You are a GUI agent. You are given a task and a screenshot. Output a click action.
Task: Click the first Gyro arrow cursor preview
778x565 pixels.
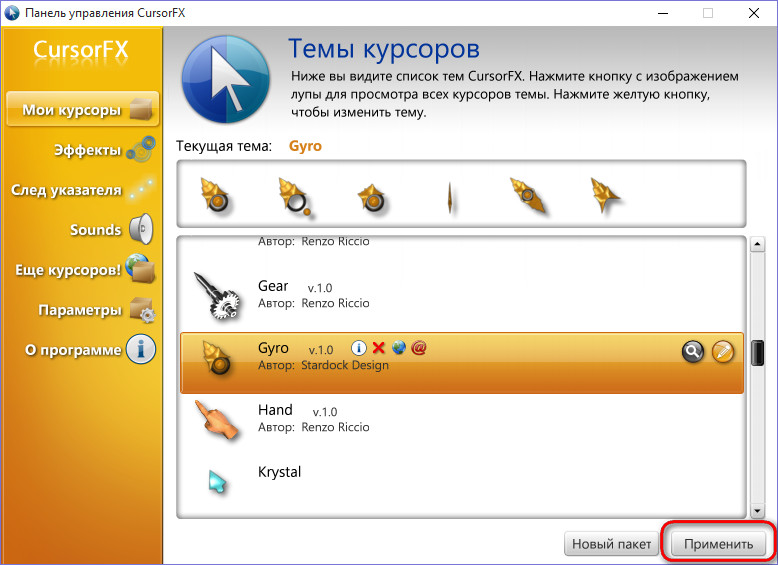[x=215, y=195]
